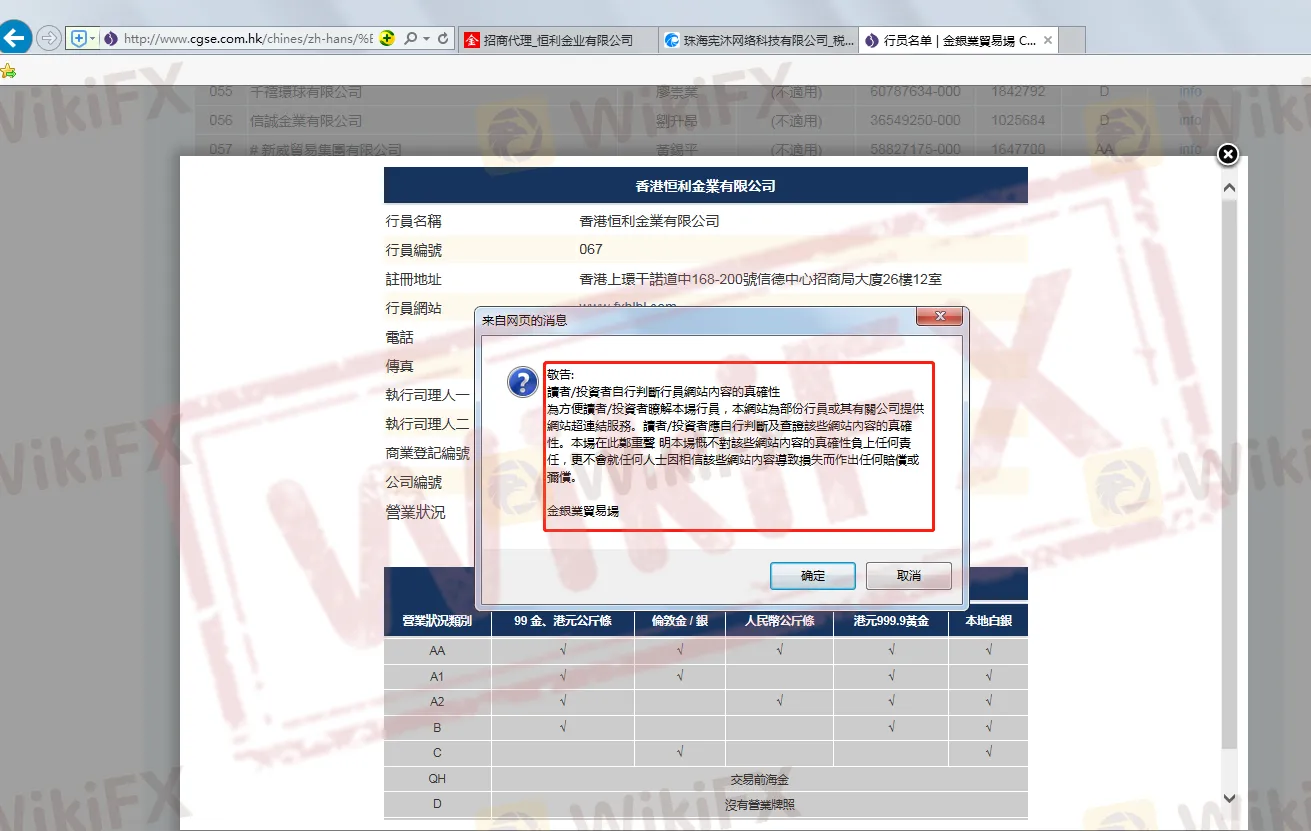Viewport: 1311px width, 831px height.
Task: Click the C row label in status table
Action: pos(437,753)
